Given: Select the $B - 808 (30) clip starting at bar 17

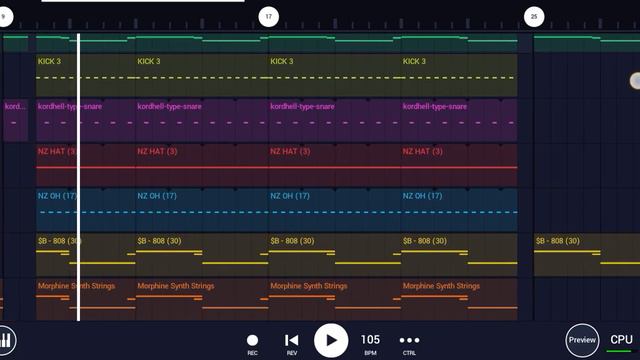Looking at the screenshot, I should [335, 255].
